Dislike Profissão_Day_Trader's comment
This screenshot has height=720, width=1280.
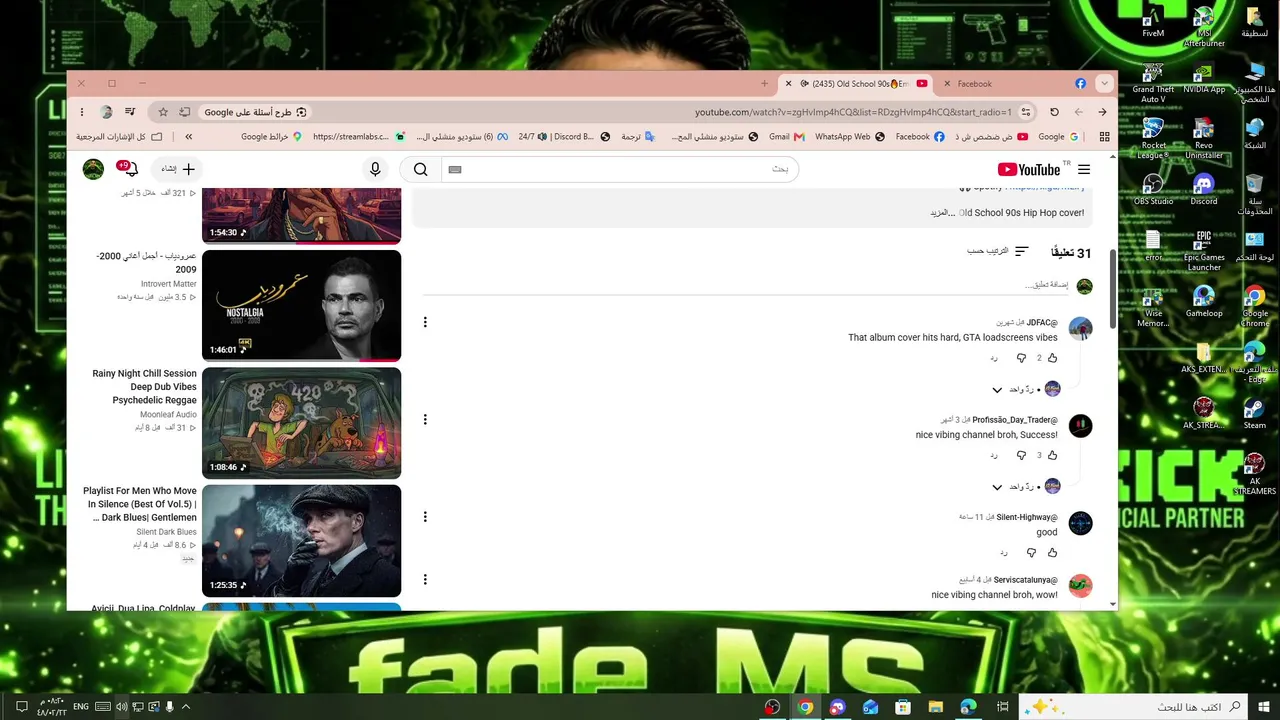pyautogui.click(x=1021, y=456)
